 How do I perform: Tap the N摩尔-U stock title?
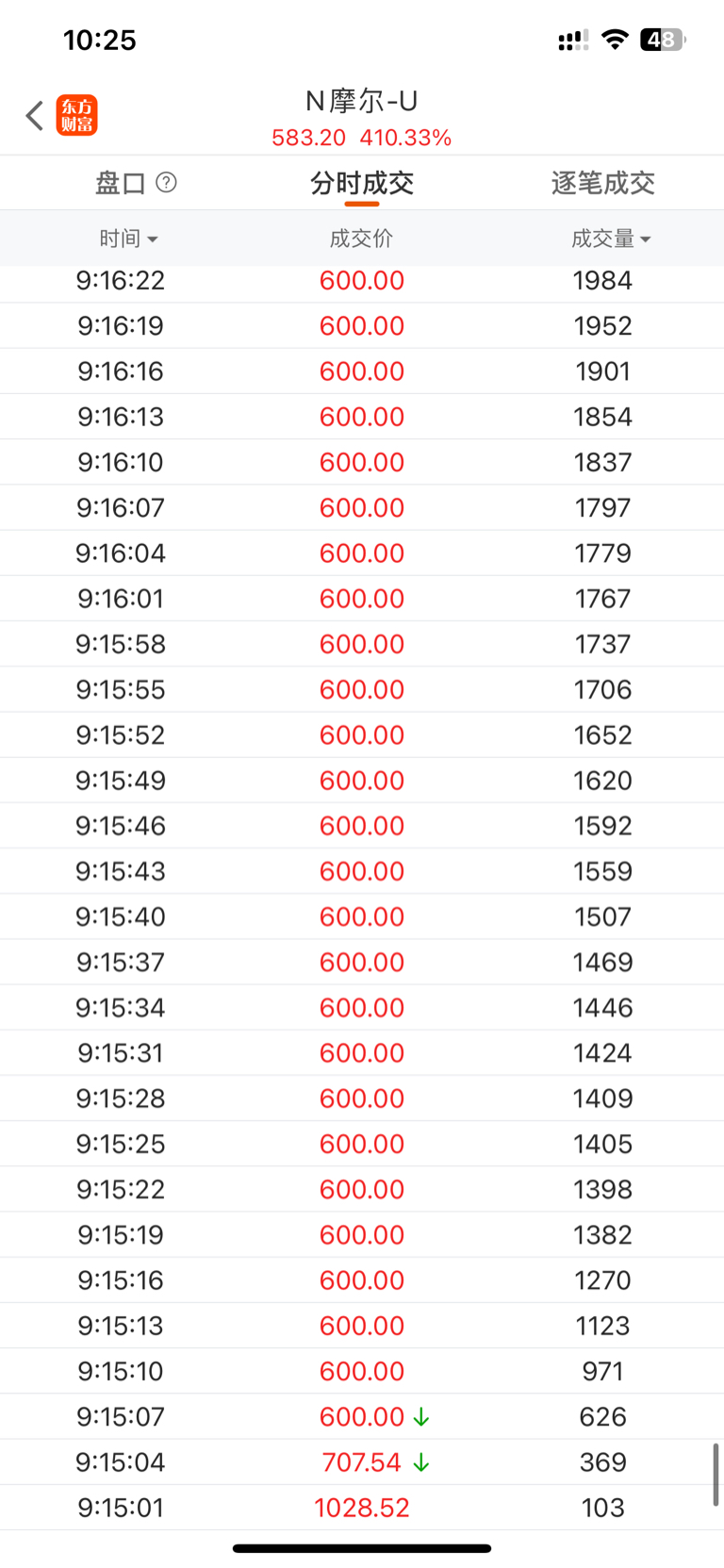pyautogui.click(x=362, y=101)
